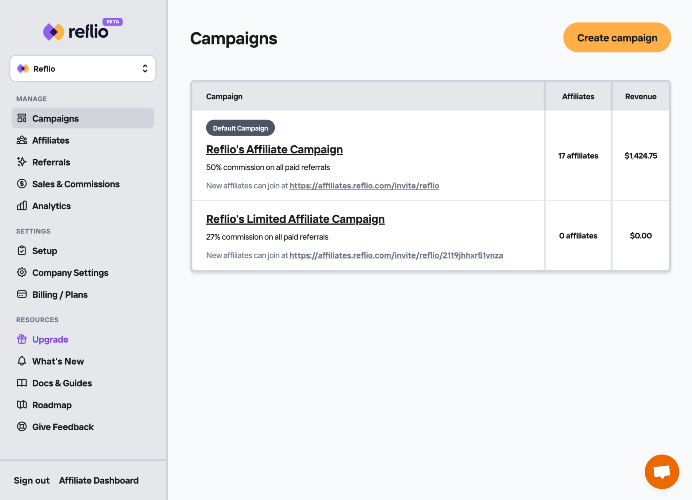Viewport: 692px width, 500px height.
Task: Expand the Reflio company switcher dropdown
Action: pos(83,69)
